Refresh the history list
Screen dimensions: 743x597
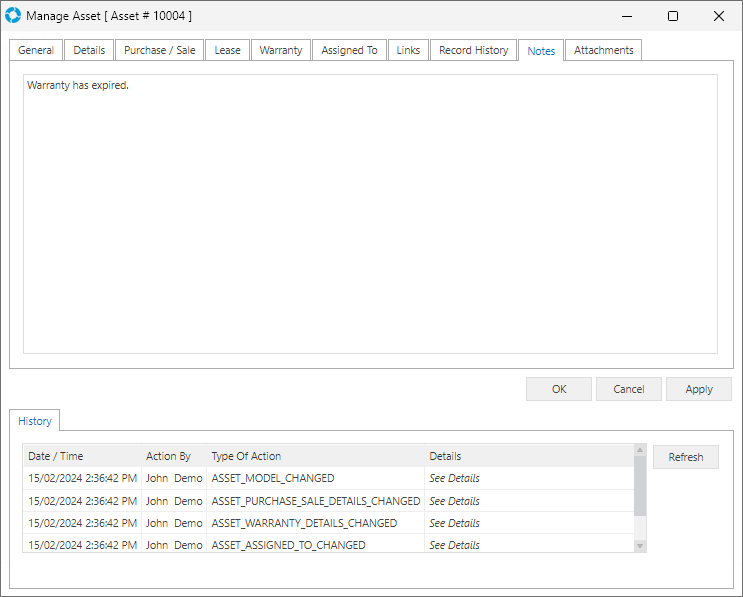point(685,457)
